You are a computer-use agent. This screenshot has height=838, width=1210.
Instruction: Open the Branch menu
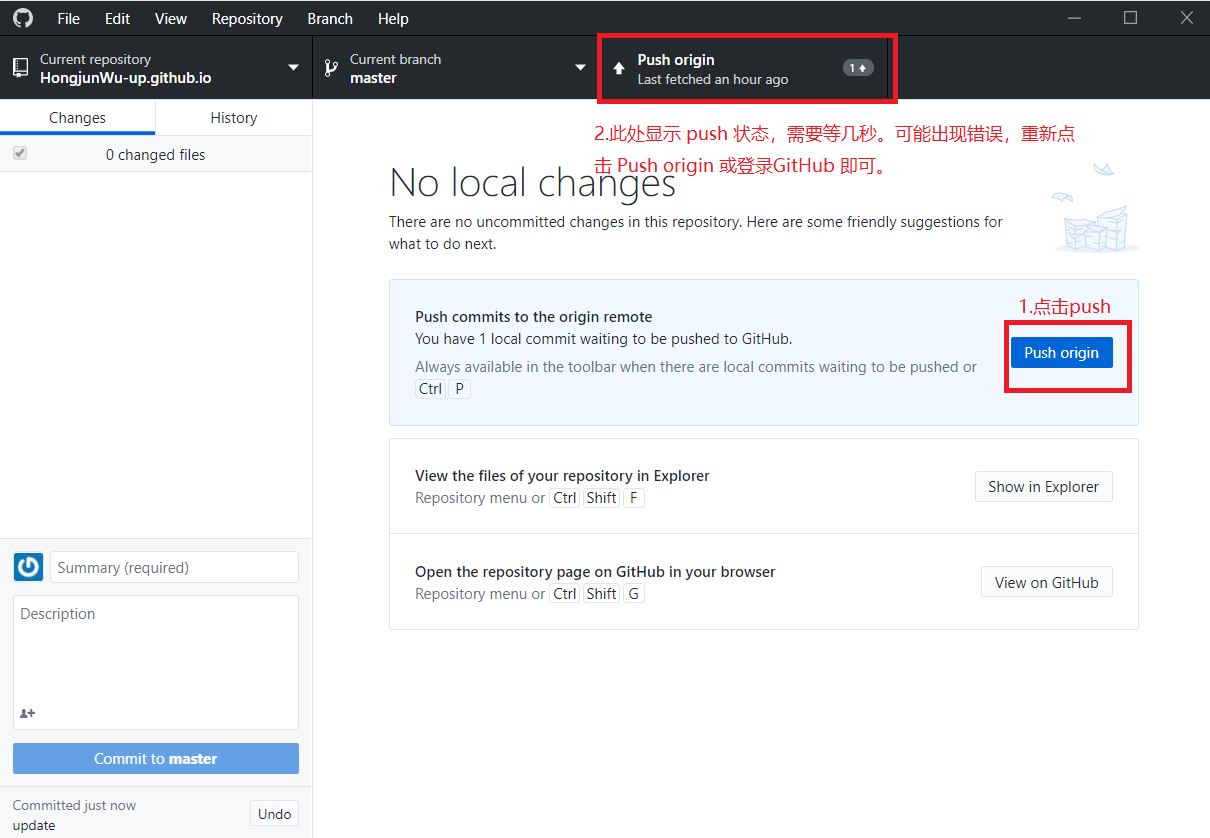[x=330, y=19]
